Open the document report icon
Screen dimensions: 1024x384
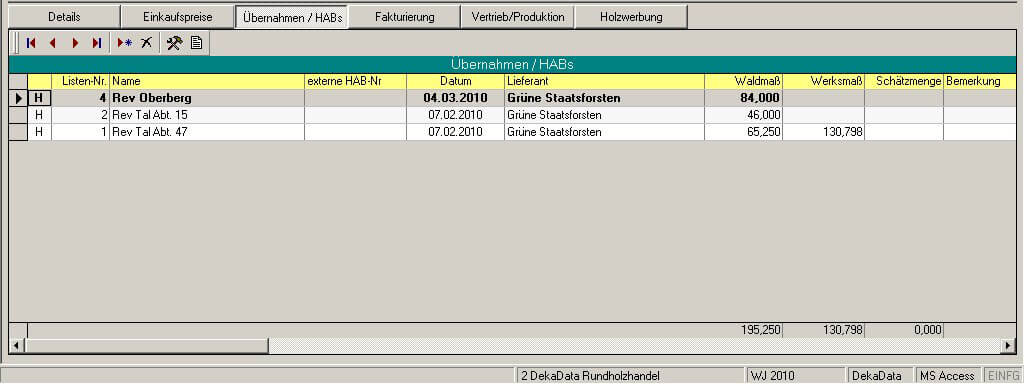click(x=197, y=43)
